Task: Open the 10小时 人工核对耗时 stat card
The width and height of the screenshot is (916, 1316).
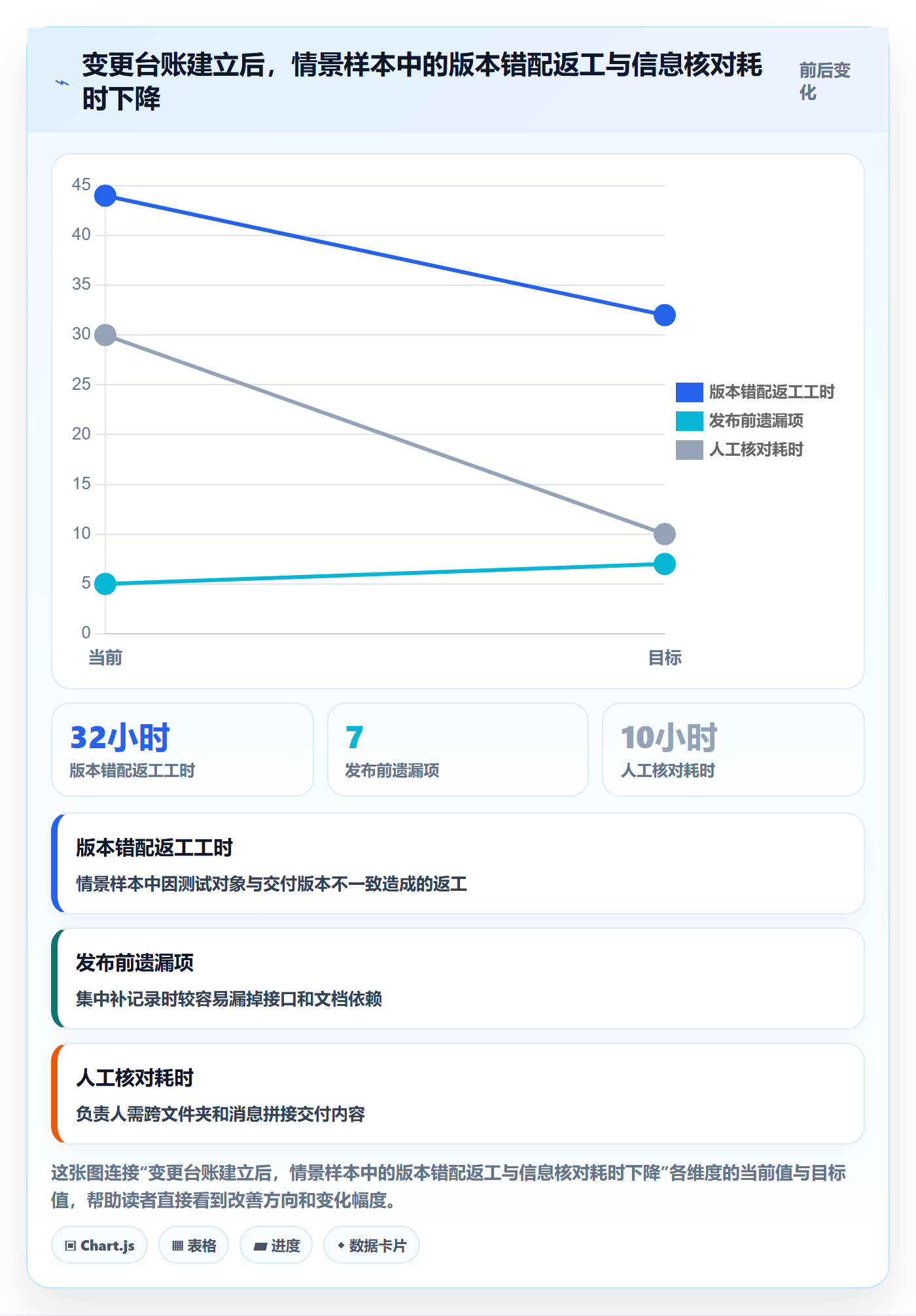Action: coord(733,750)
